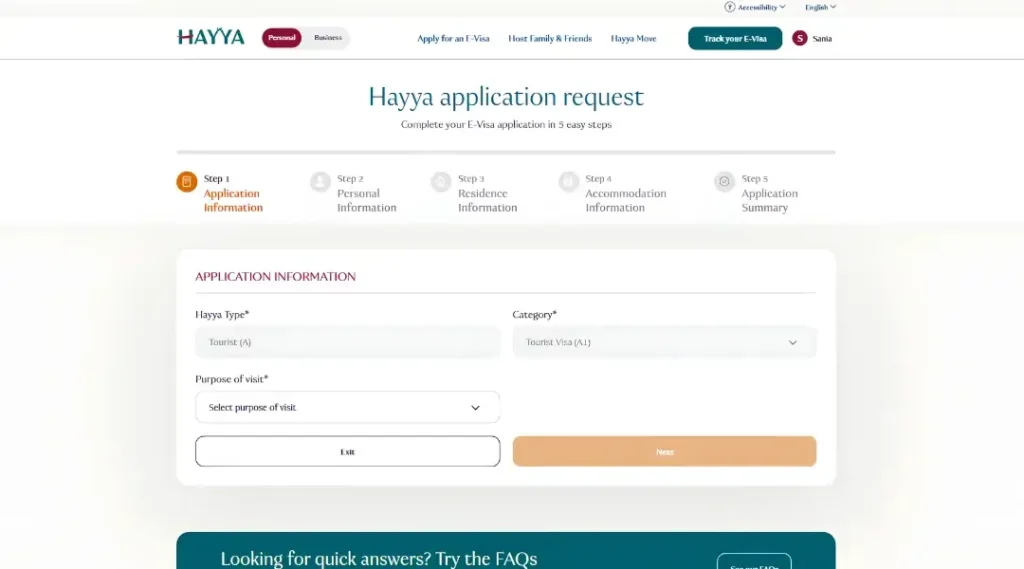Open Hayya Move menu item

[633, 39]
